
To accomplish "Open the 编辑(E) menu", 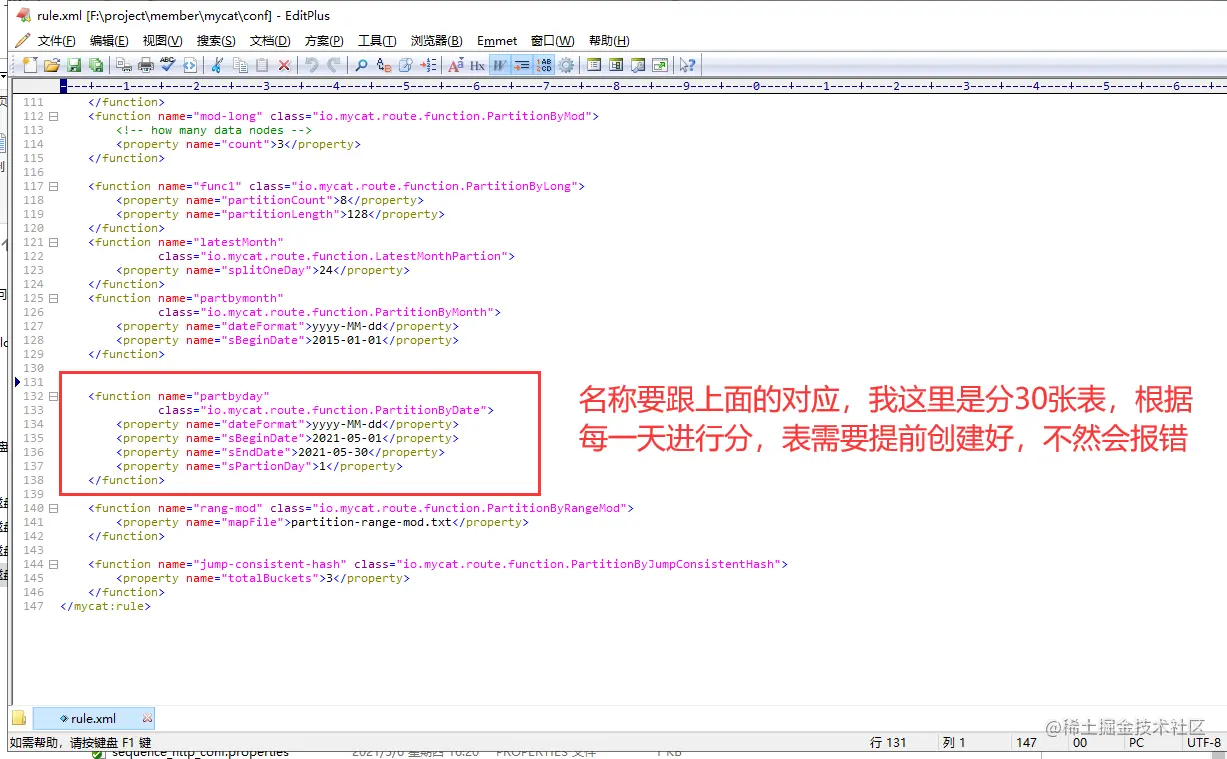I will [x=109, y=41].
